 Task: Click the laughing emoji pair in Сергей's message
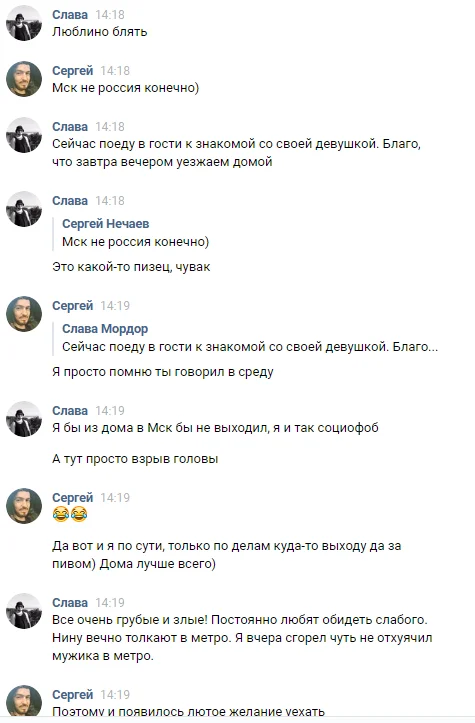click(x=70, y=514)
